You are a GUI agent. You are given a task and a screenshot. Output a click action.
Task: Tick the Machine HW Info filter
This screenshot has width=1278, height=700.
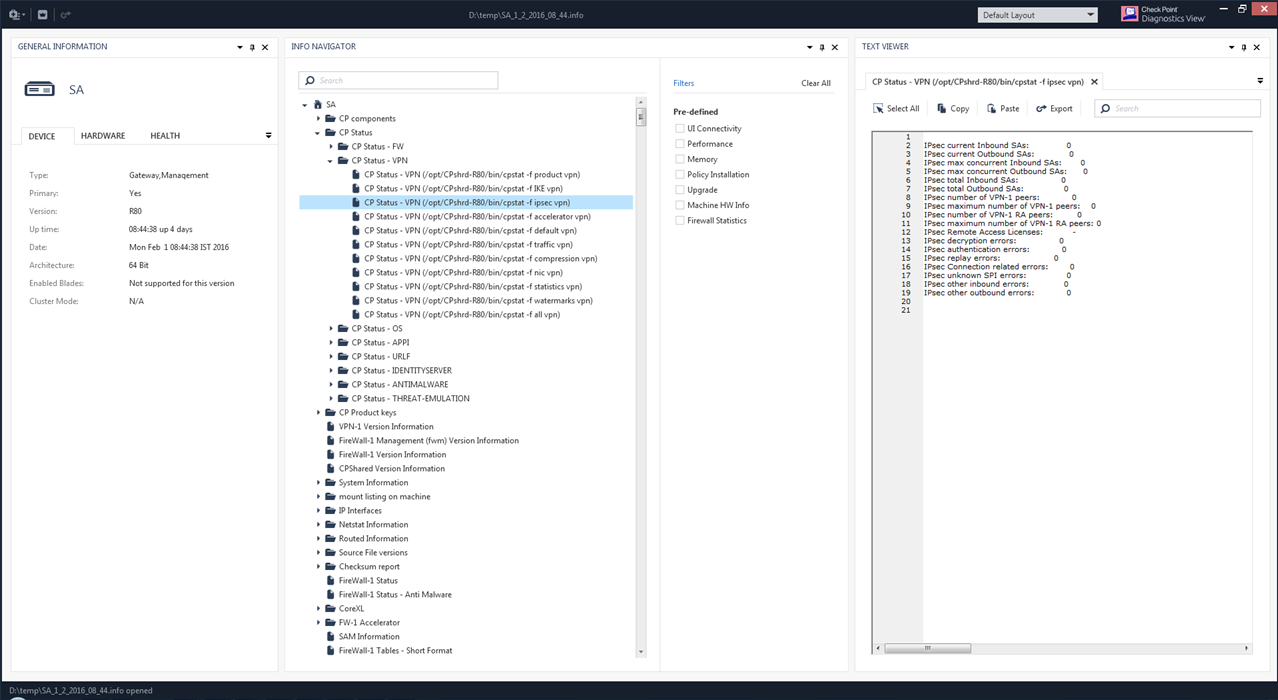pyautogui.click(x=680, y=205)
